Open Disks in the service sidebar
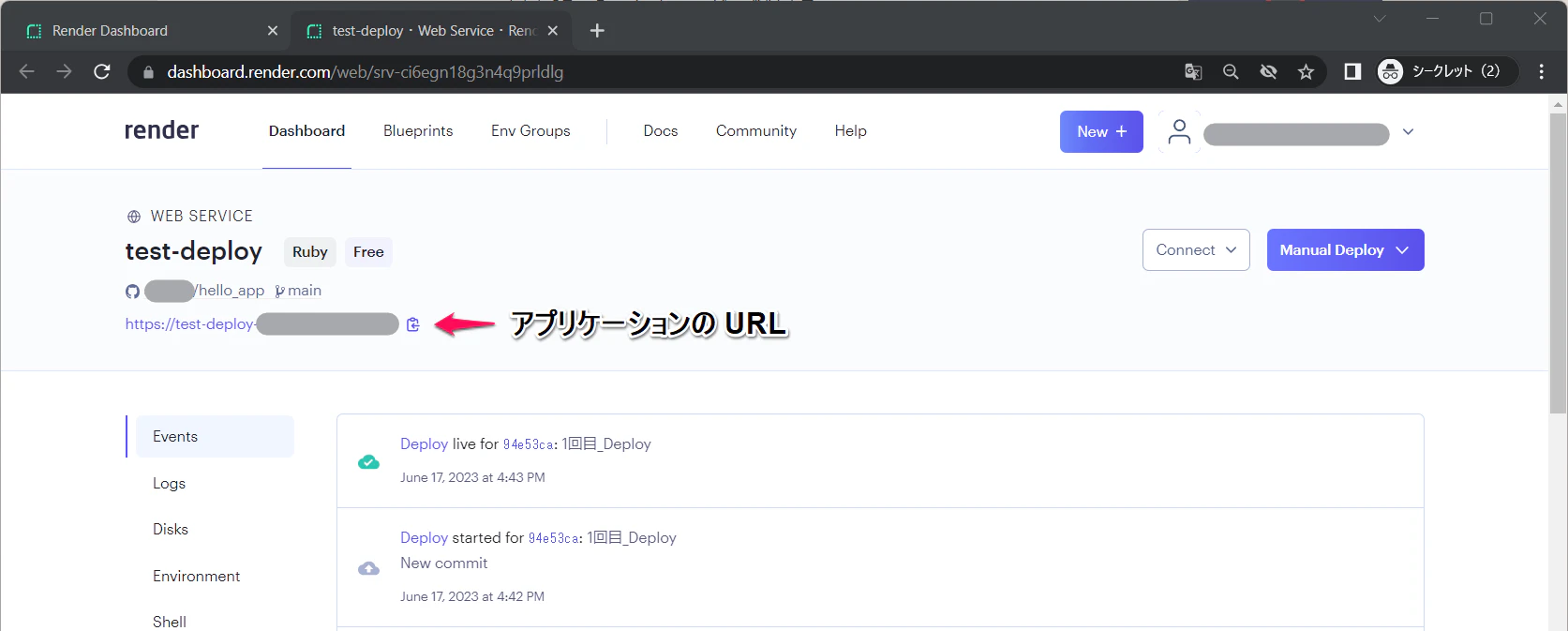Viewport: 1568px width, 631px height. (171, 530)
